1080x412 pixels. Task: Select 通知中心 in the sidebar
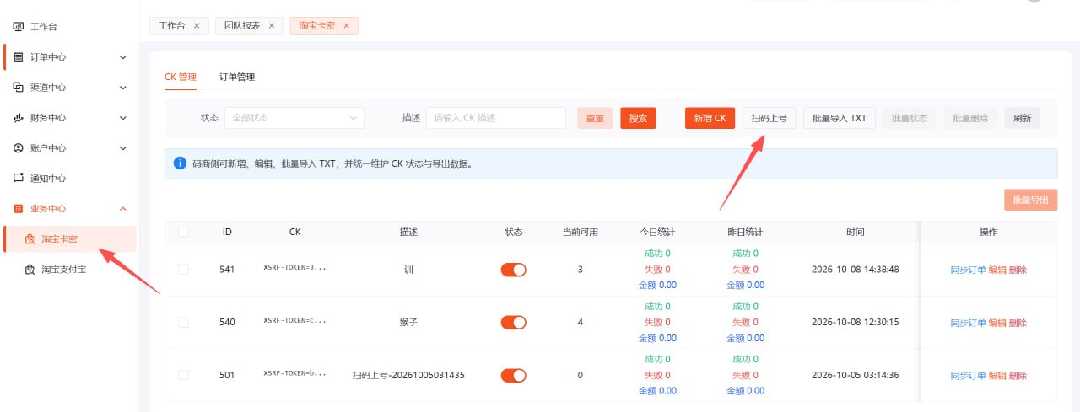pyautogui.click(x=48, y=178)
